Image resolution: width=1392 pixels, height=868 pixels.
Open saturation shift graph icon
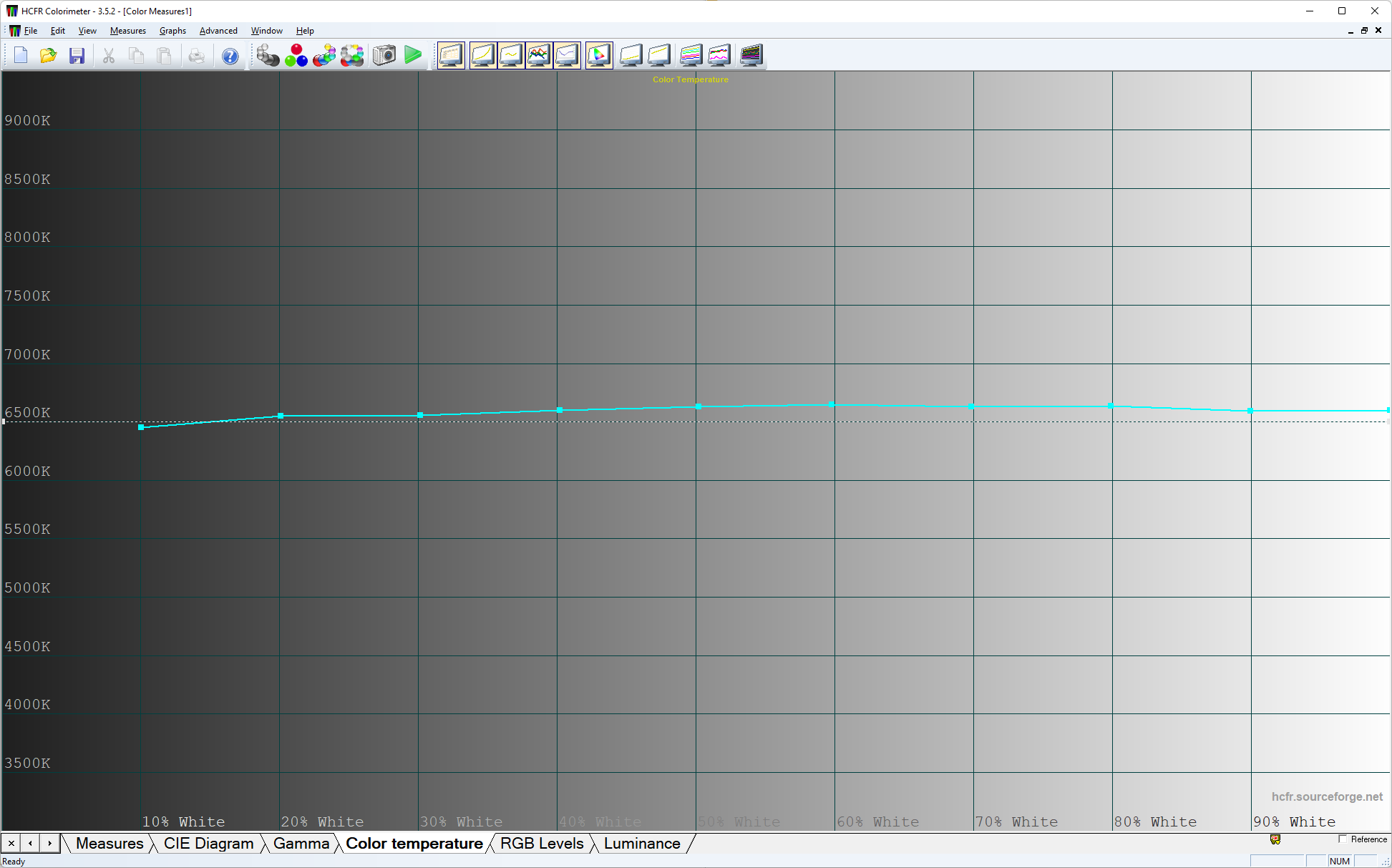(x=691, y=55)
